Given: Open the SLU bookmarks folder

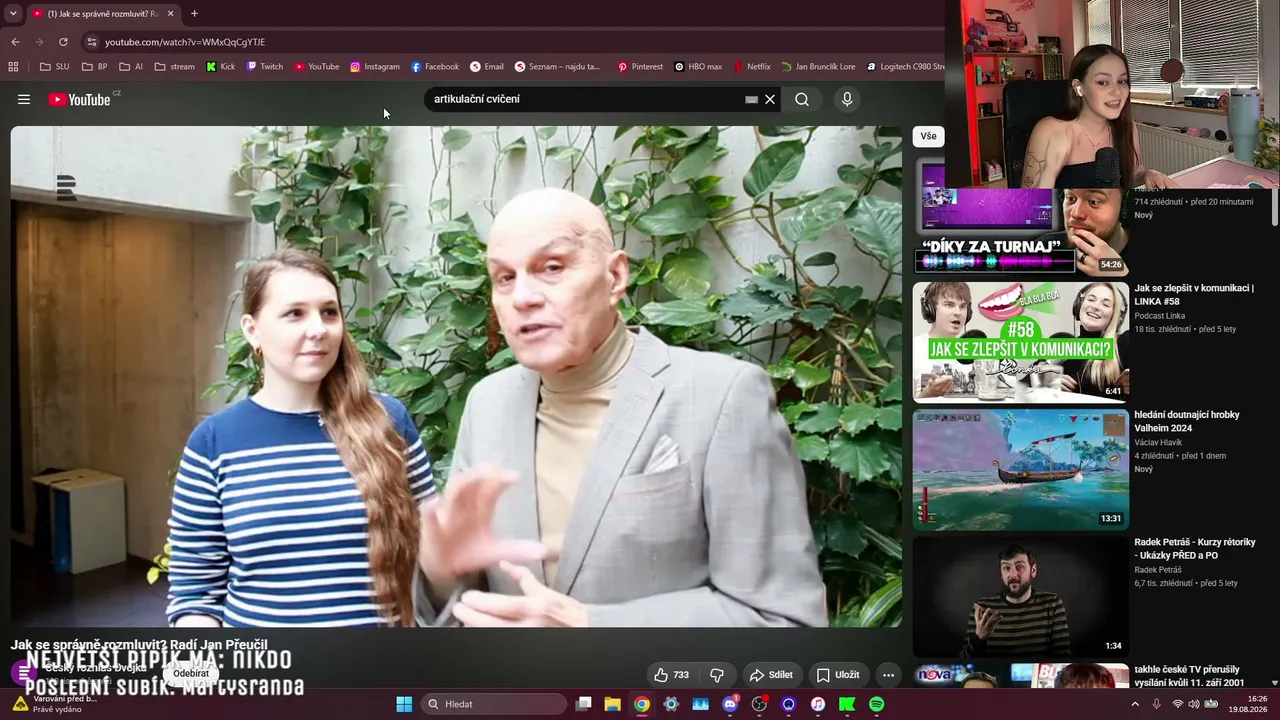Looking at the screenshot, I should pyautogui.click(x=55, y=67).
